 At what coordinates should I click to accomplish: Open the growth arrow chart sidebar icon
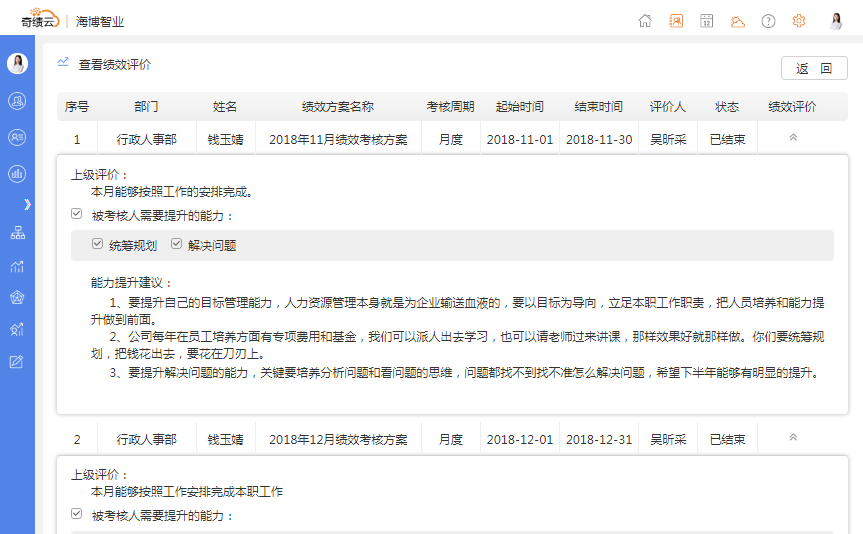tap(17, 329)
